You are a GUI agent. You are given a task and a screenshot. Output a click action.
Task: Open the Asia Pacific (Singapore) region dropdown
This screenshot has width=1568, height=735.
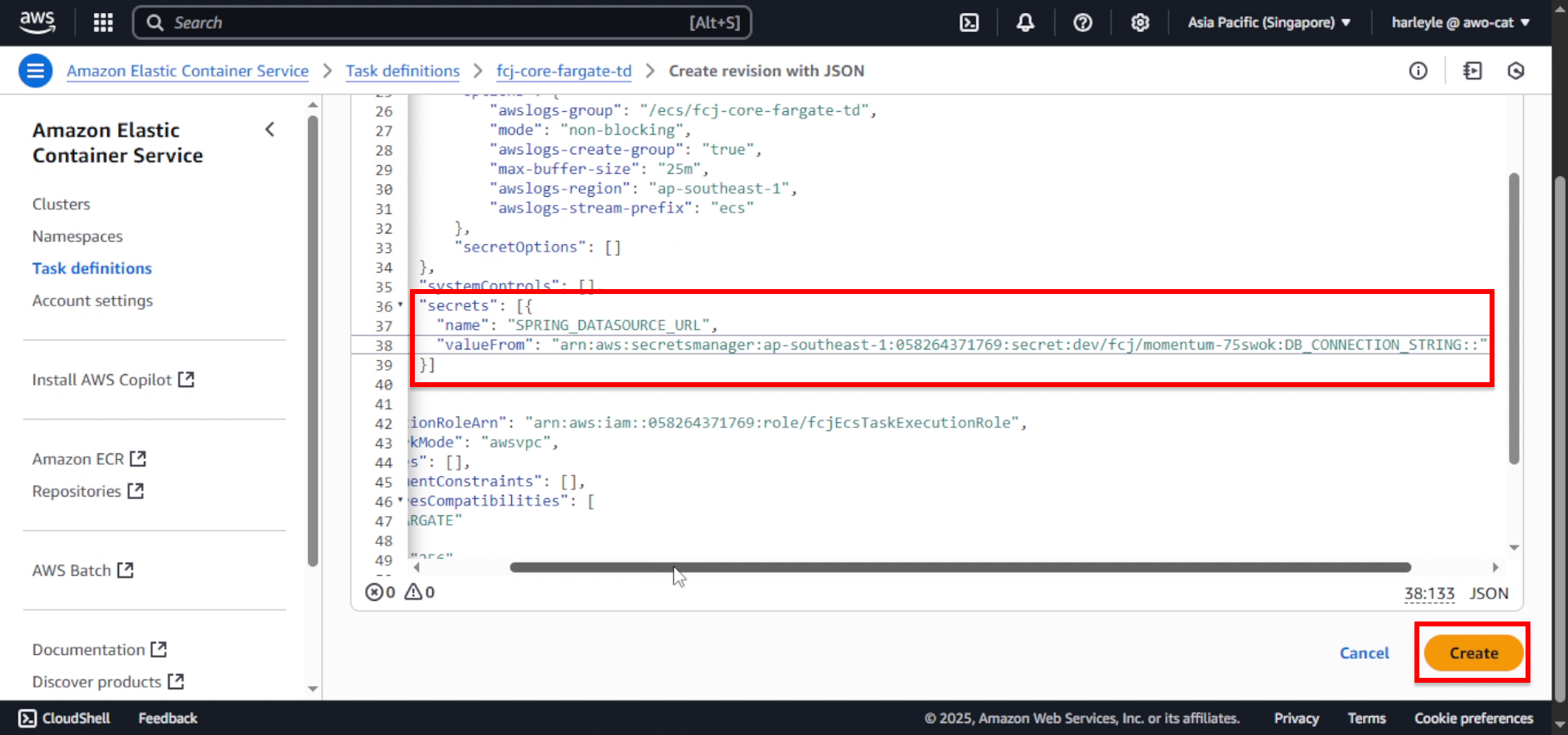1268,23
